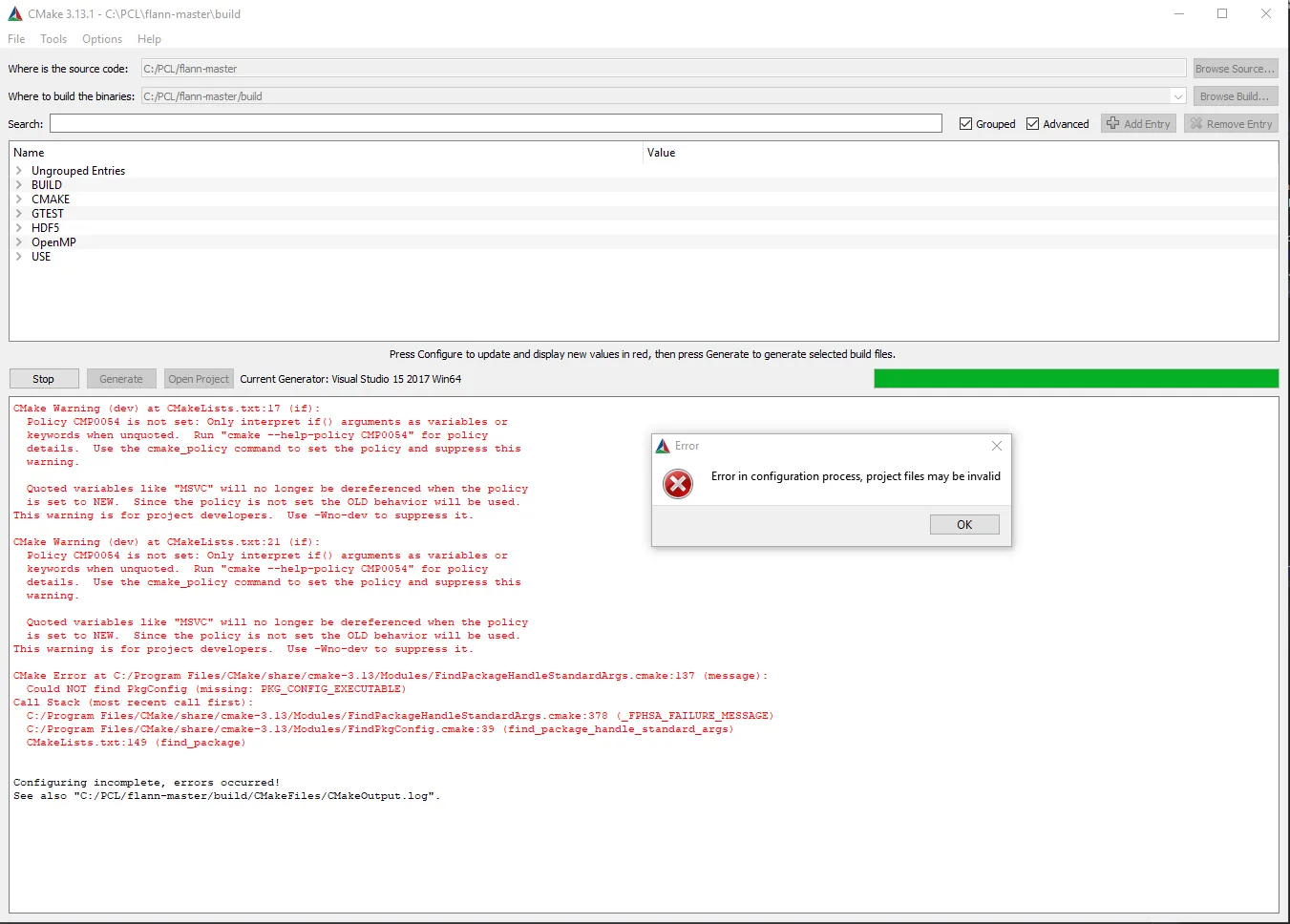Expand the USE group
This screenshot has height=924, width=1290.
19,257
